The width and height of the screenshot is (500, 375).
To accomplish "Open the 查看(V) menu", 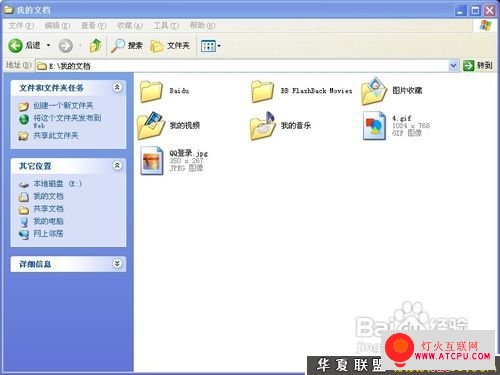I will [x=93, y=26].
